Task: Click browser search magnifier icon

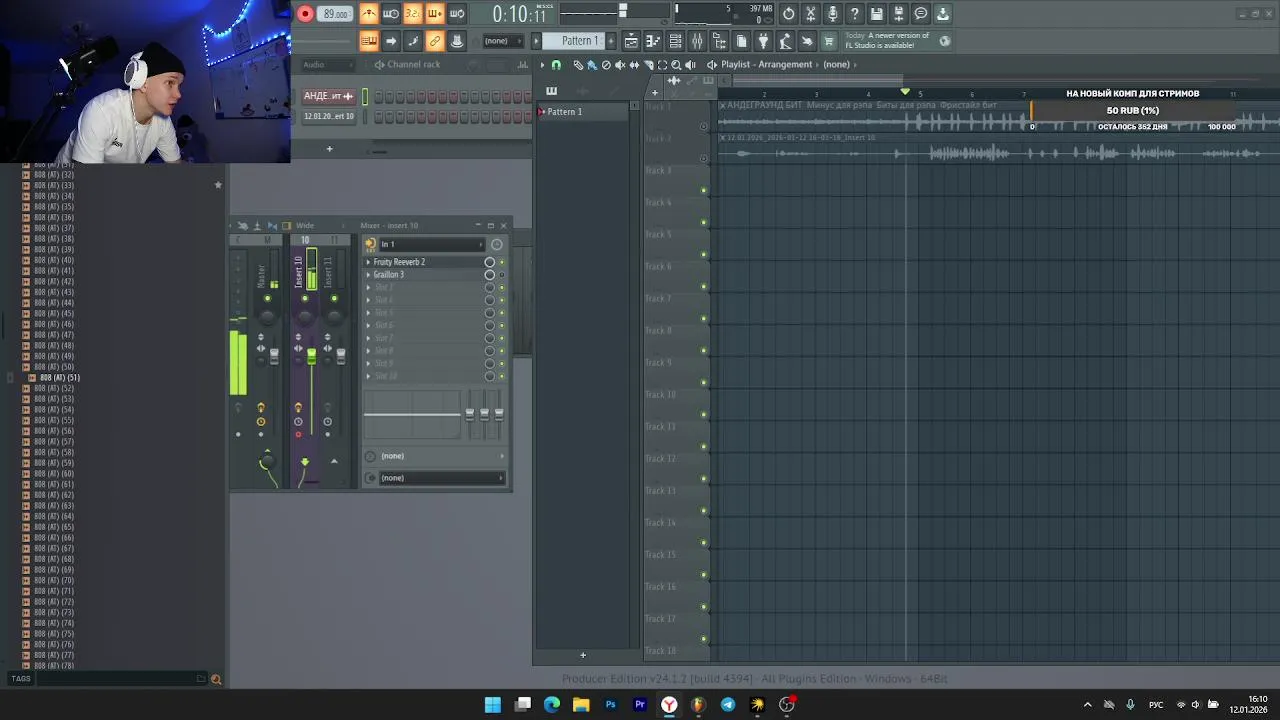Action: point(216,679)
